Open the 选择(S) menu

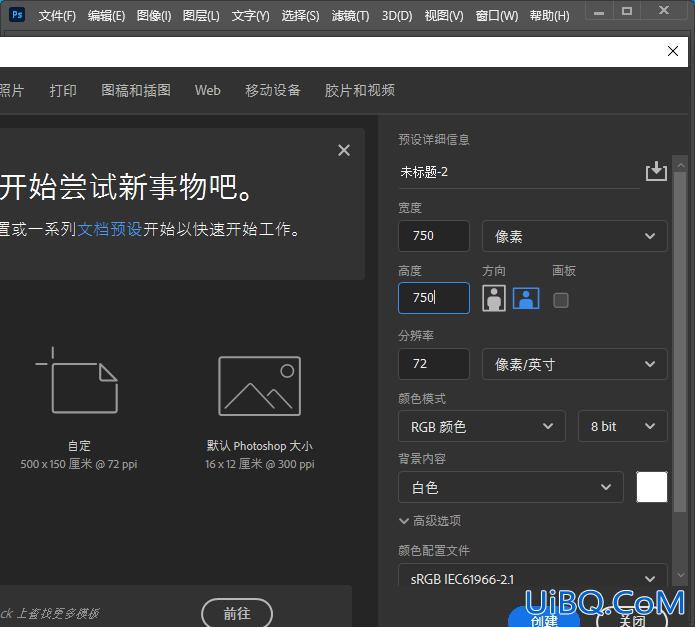300,16
